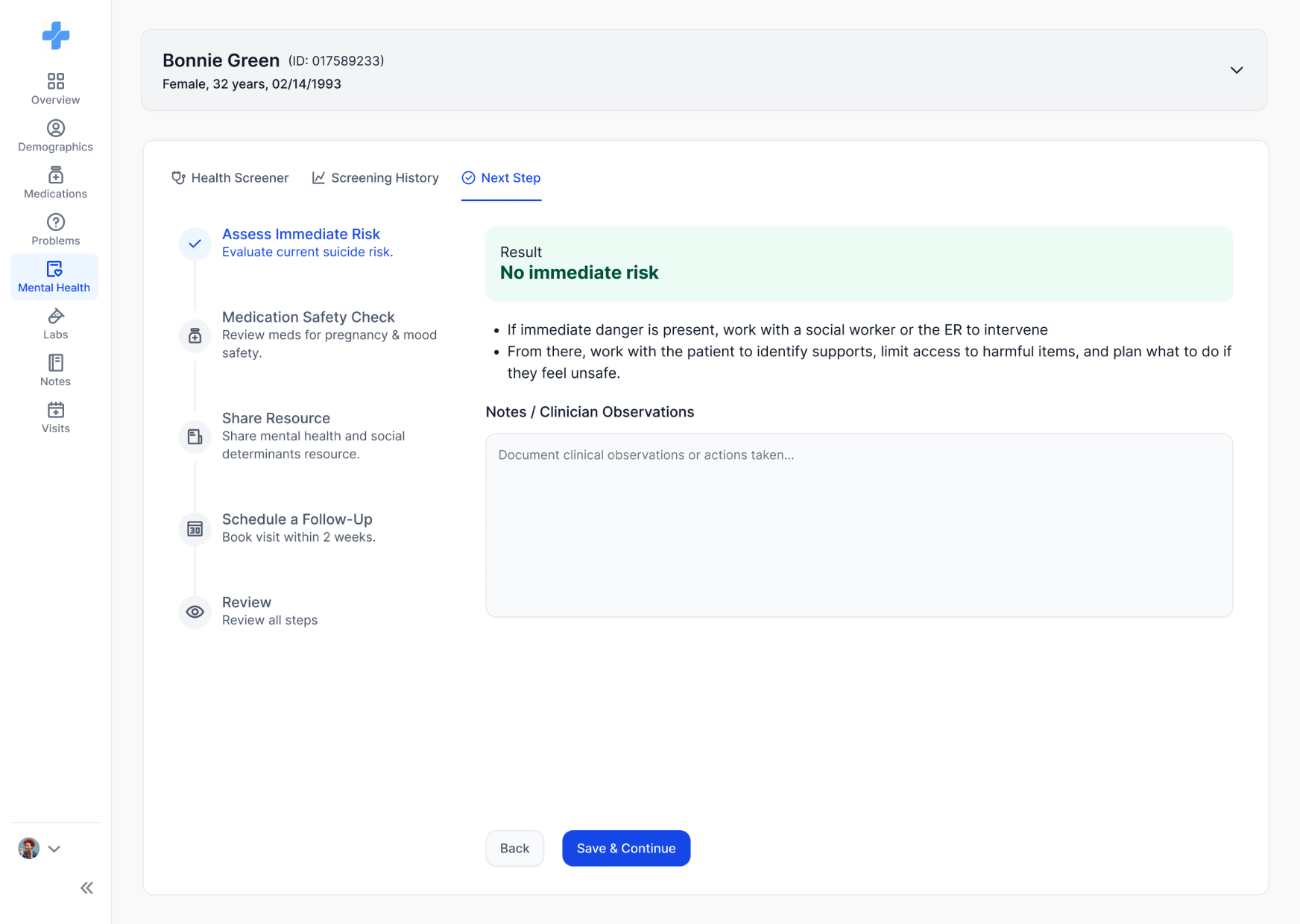Click the patient ID 017589233 text
This screenshot has width=1300, height=924.
pos(336,61)
